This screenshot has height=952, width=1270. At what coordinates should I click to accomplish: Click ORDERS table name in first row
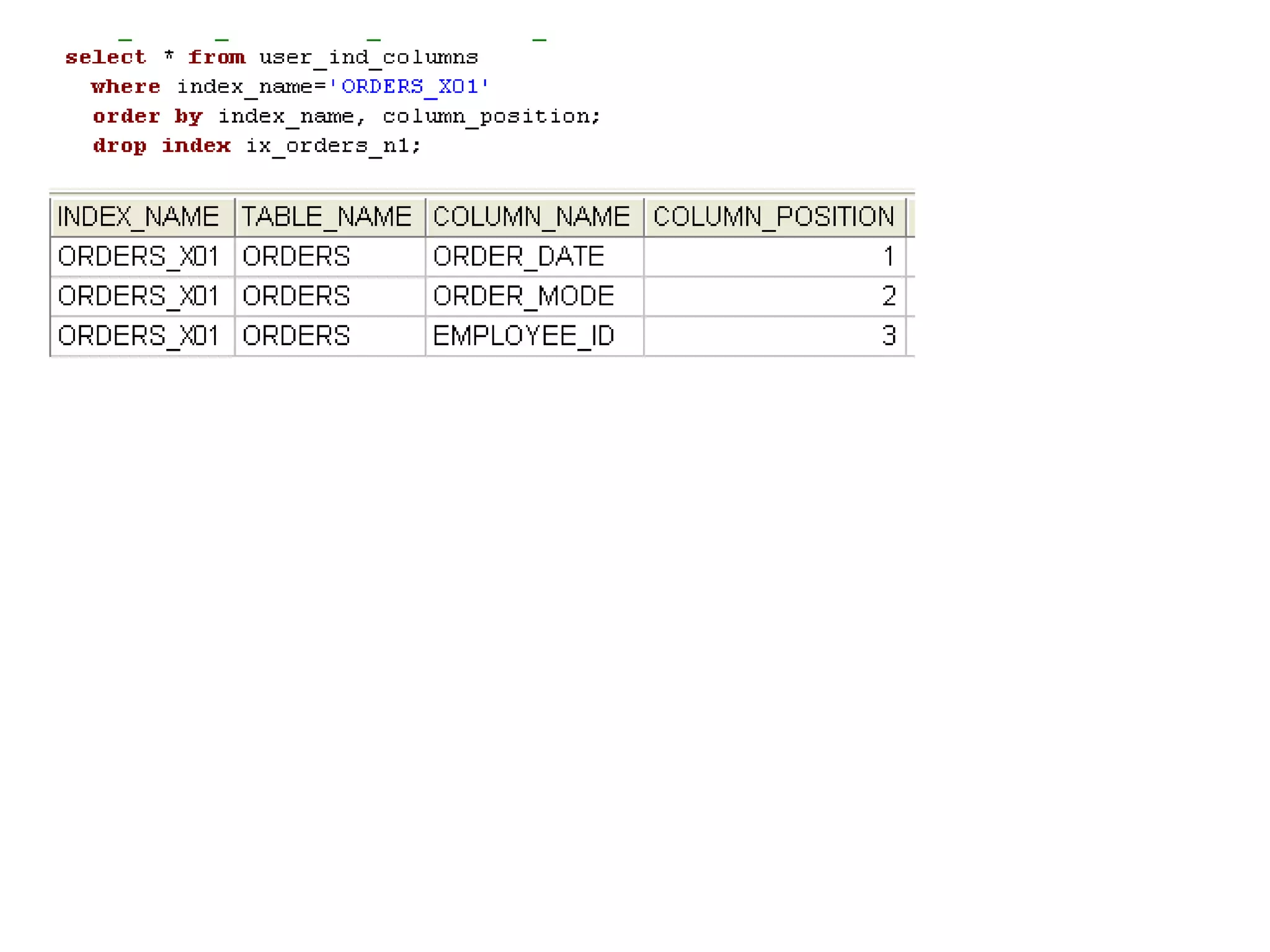(296, 257)
